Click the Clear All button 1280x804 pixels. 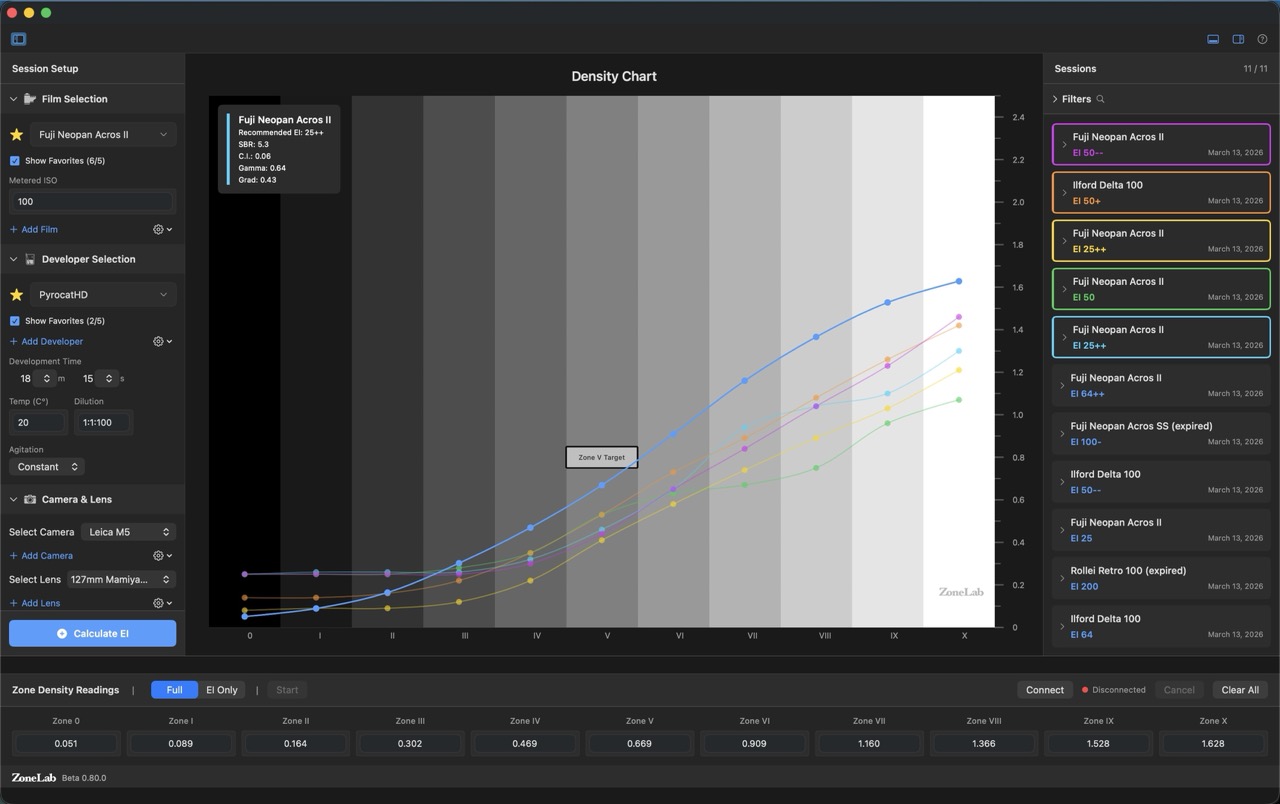coord(1240,690)
